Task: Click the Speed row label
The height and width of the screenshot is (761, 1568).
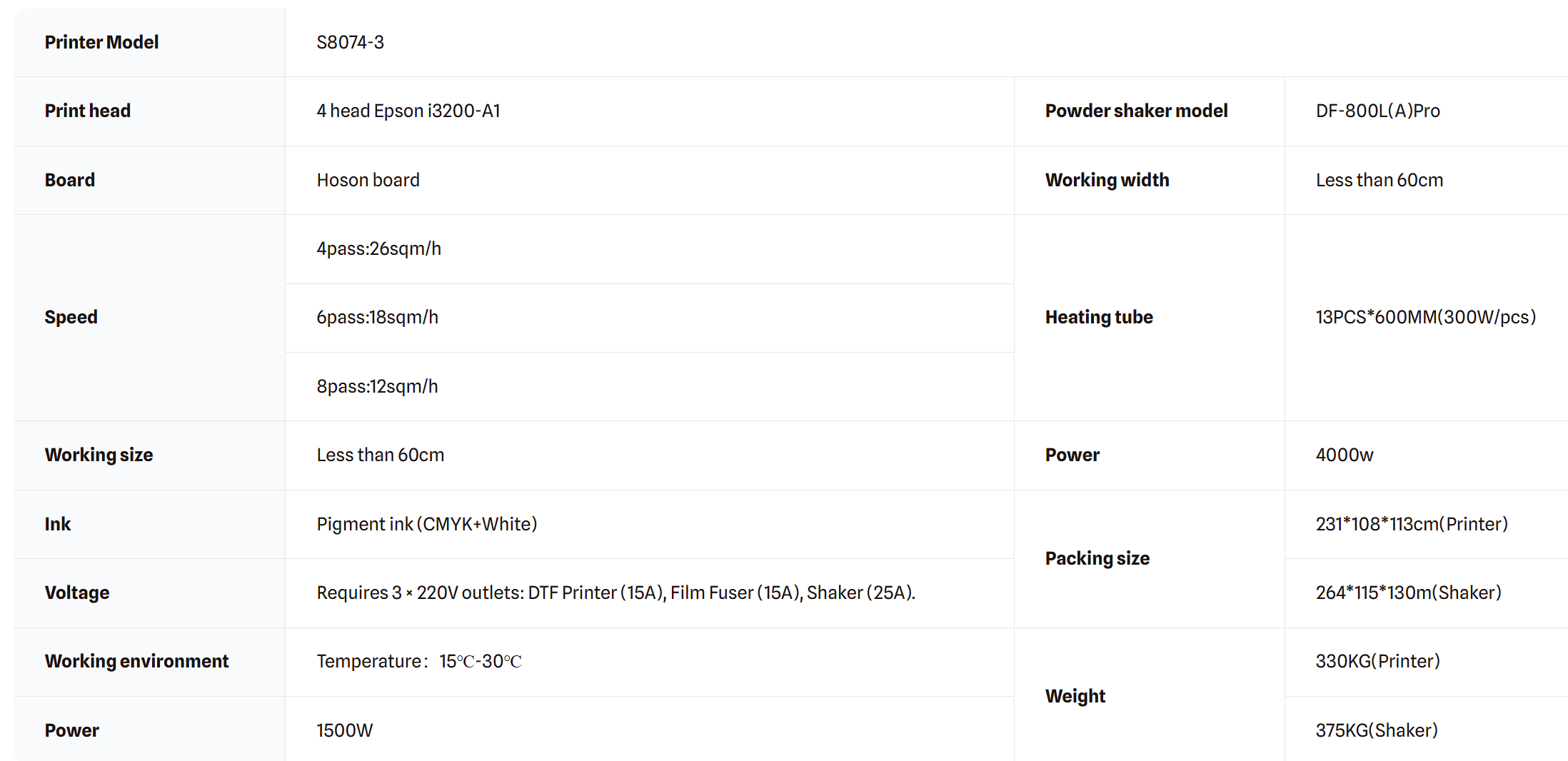Action: 71,317
